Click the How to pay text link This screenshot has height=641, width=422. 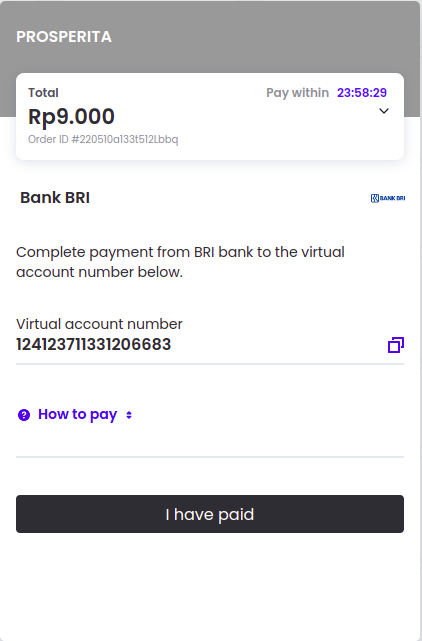(78, 415)
